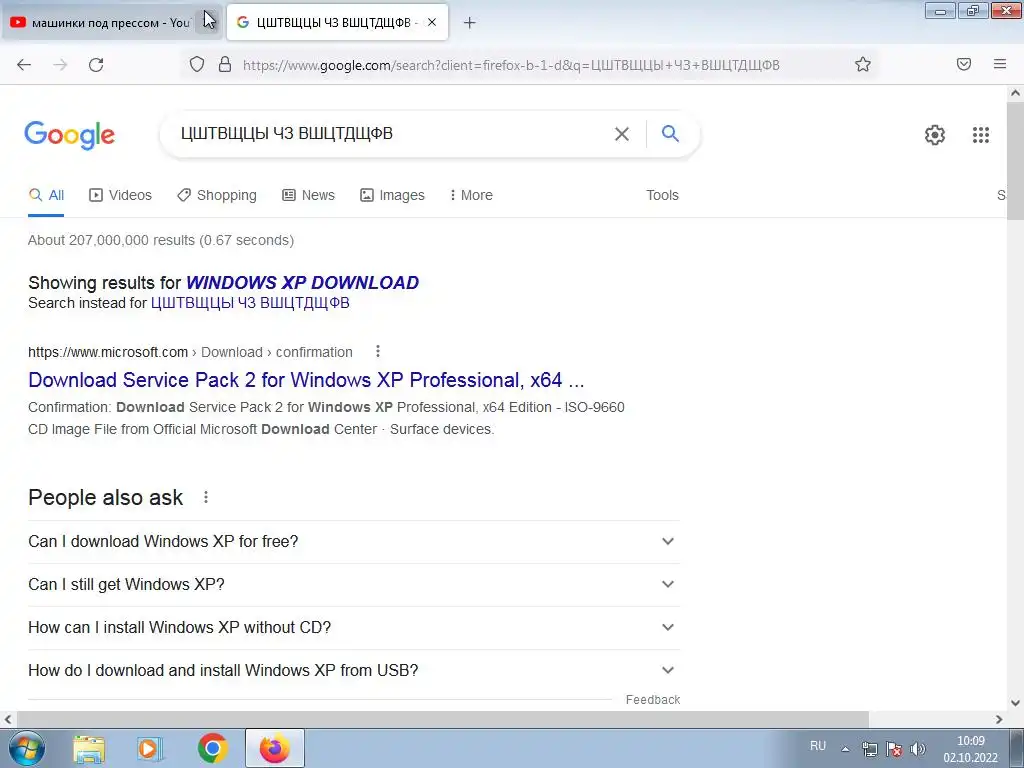Click the vertical scrollbar thumb

[1015, 160]
